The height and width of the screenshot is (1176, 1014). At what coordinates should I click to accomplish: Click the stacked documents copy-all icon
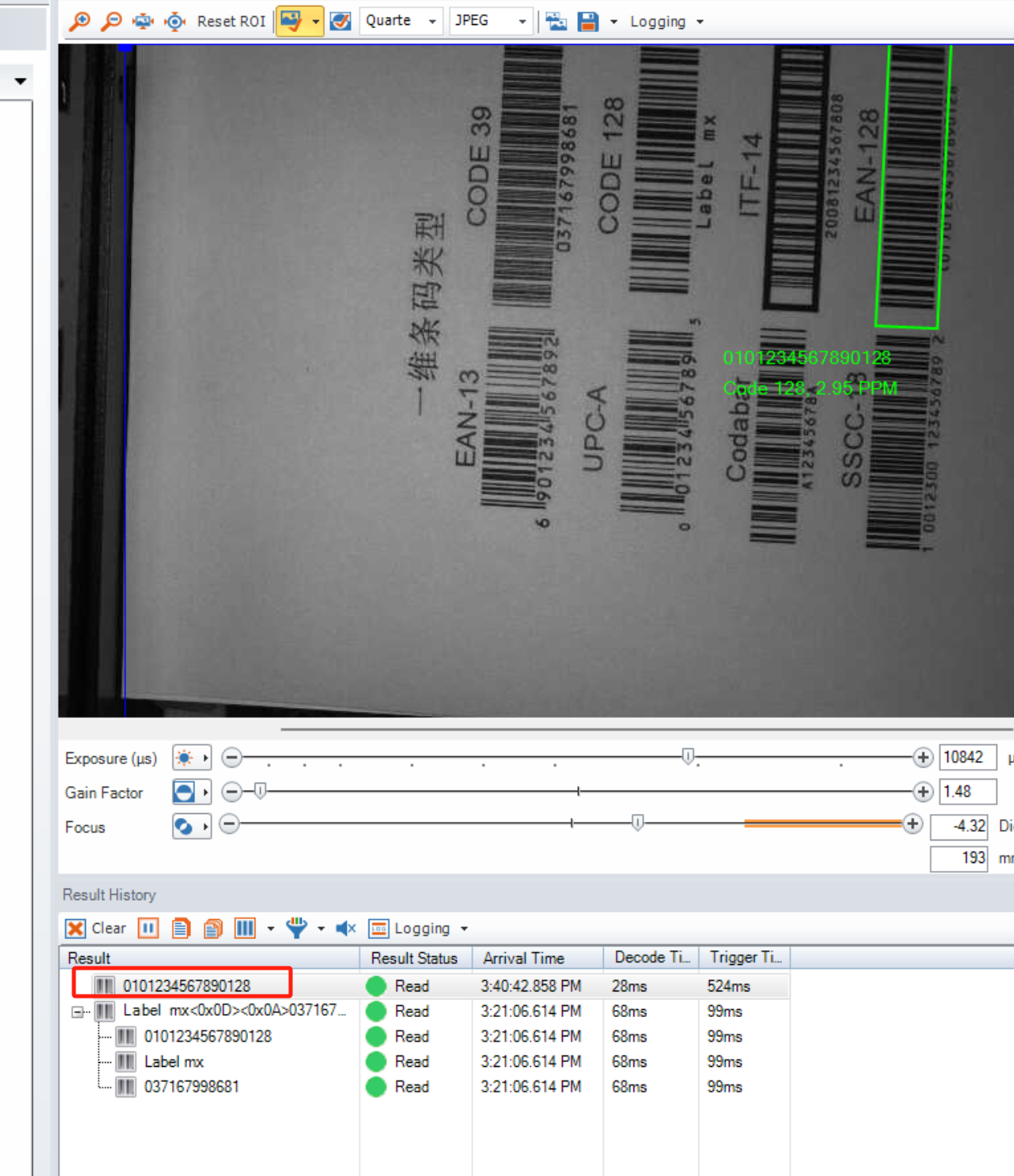[x=213, y=929]
